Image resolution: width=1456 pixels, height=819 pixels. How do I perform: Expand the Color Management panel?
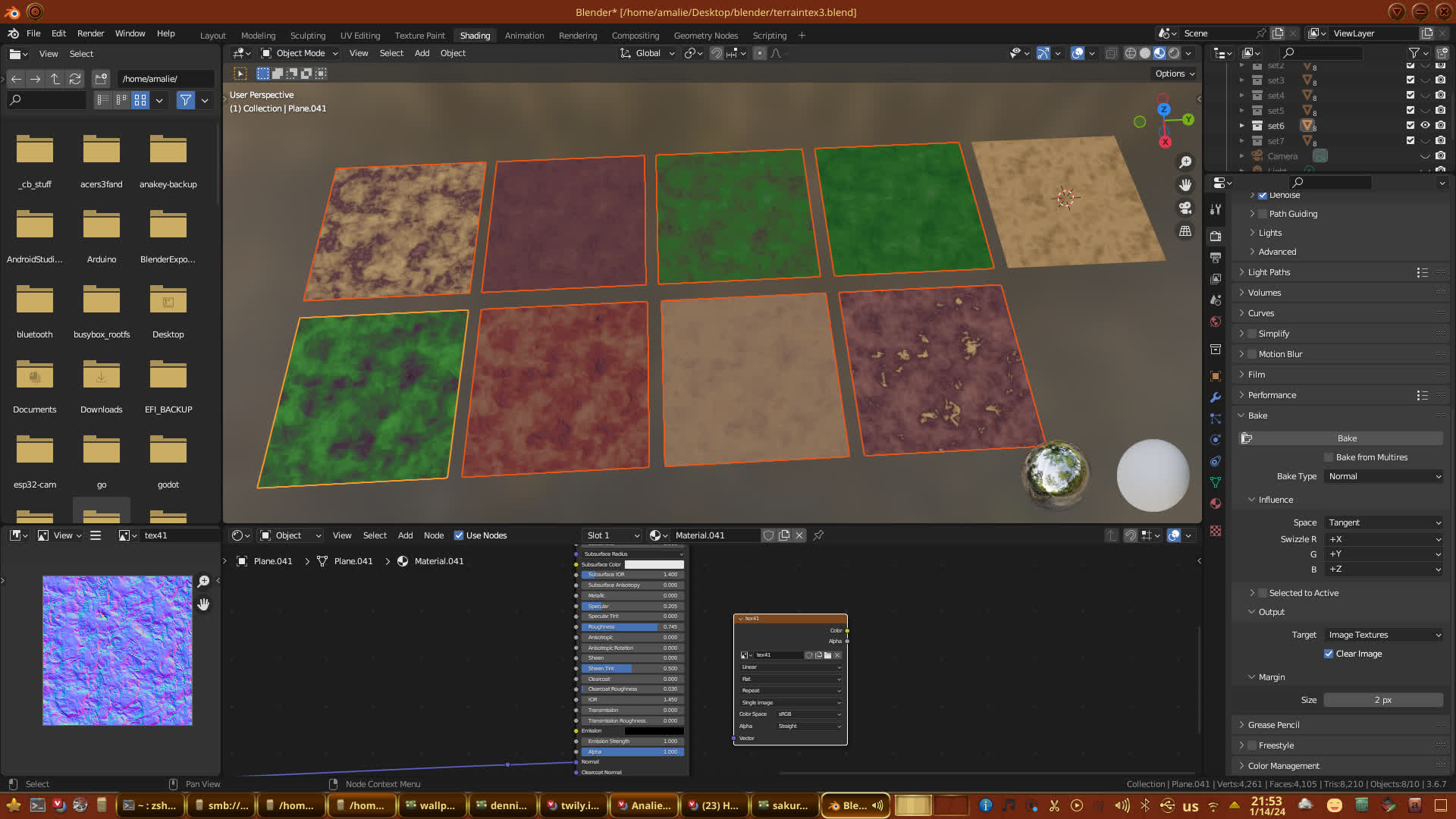1283,766
